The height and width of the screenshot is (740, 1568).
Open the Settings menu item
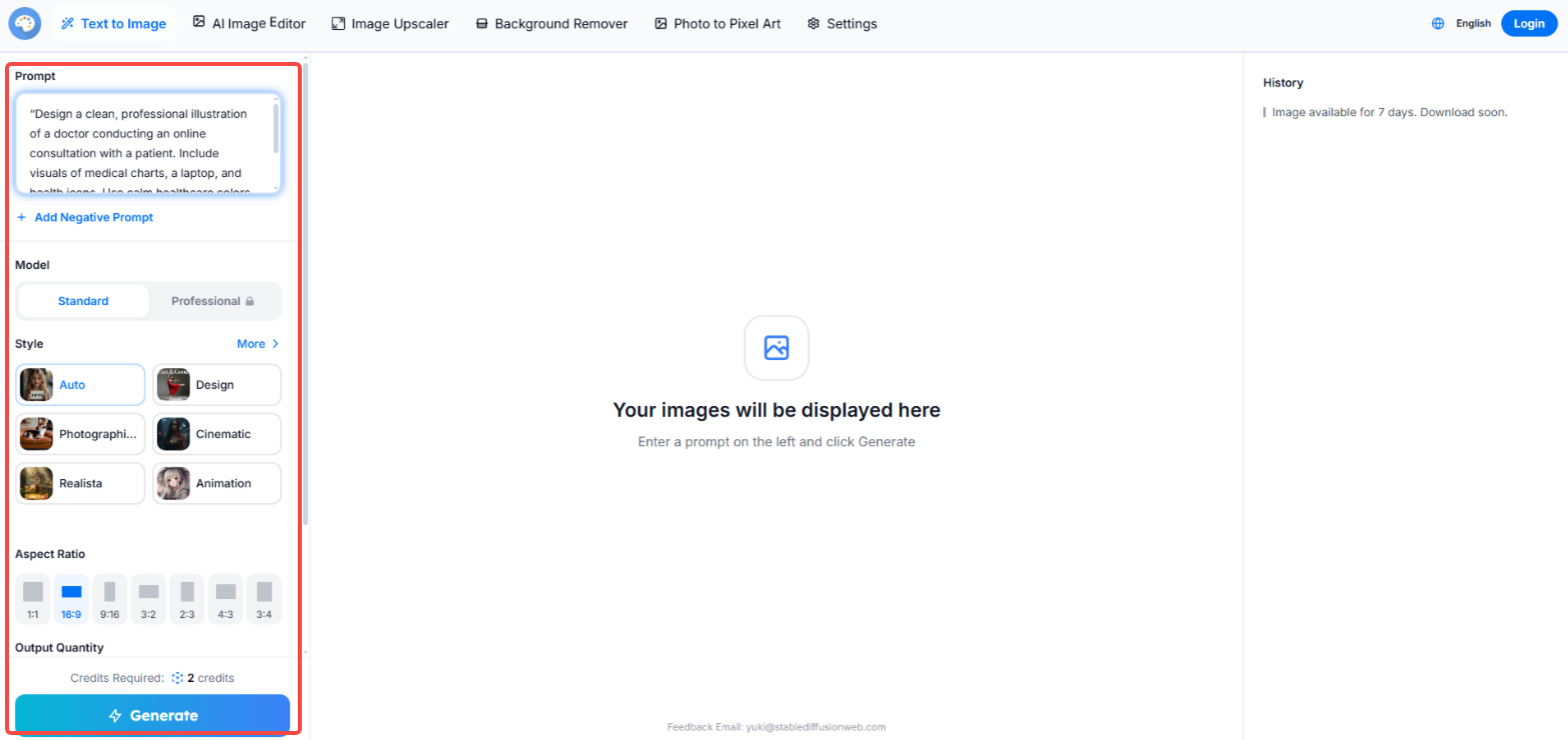[842, 23]
